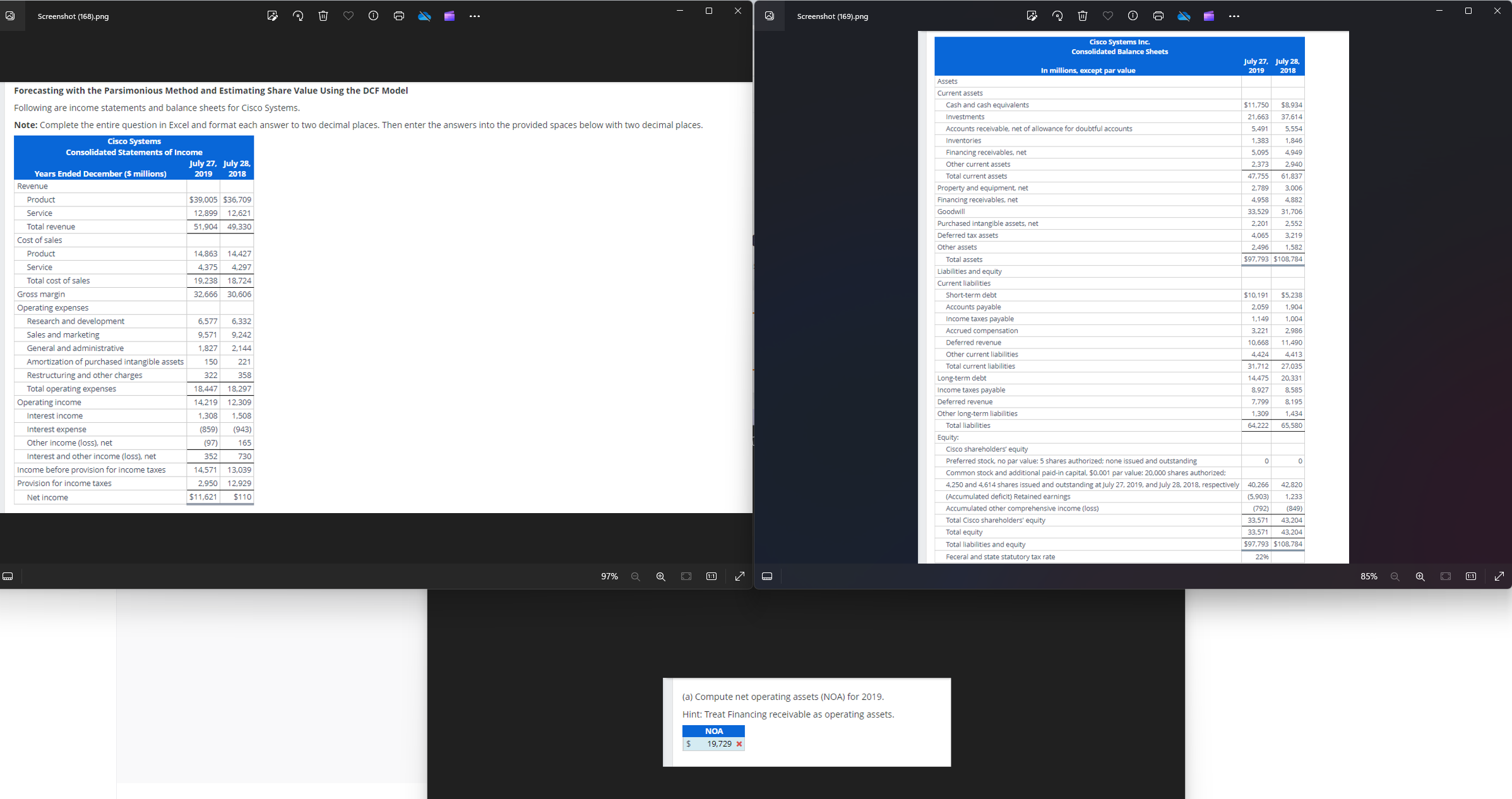Zoom in on Screenshot (168) image
This screenshot has width=1512, height=799.
pos(661,576)
